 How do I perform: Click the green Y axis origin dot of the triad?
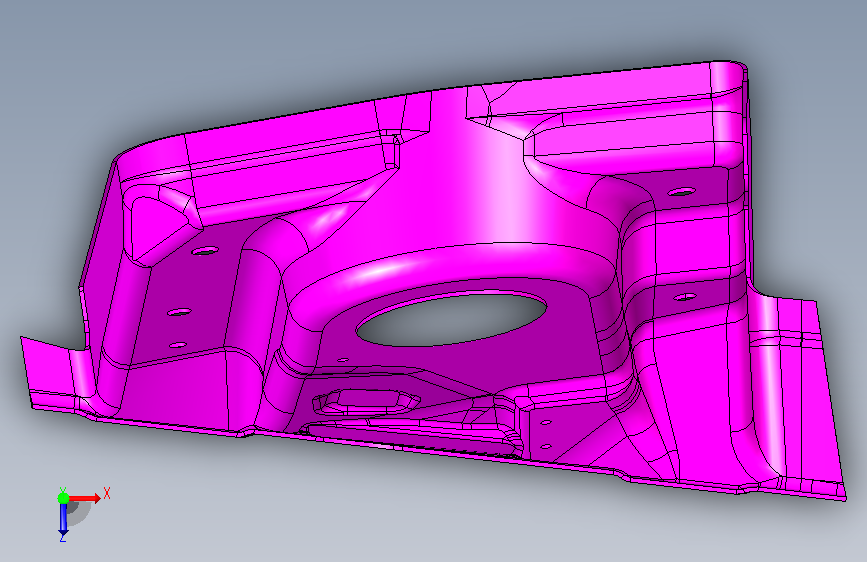pos(63,498)
